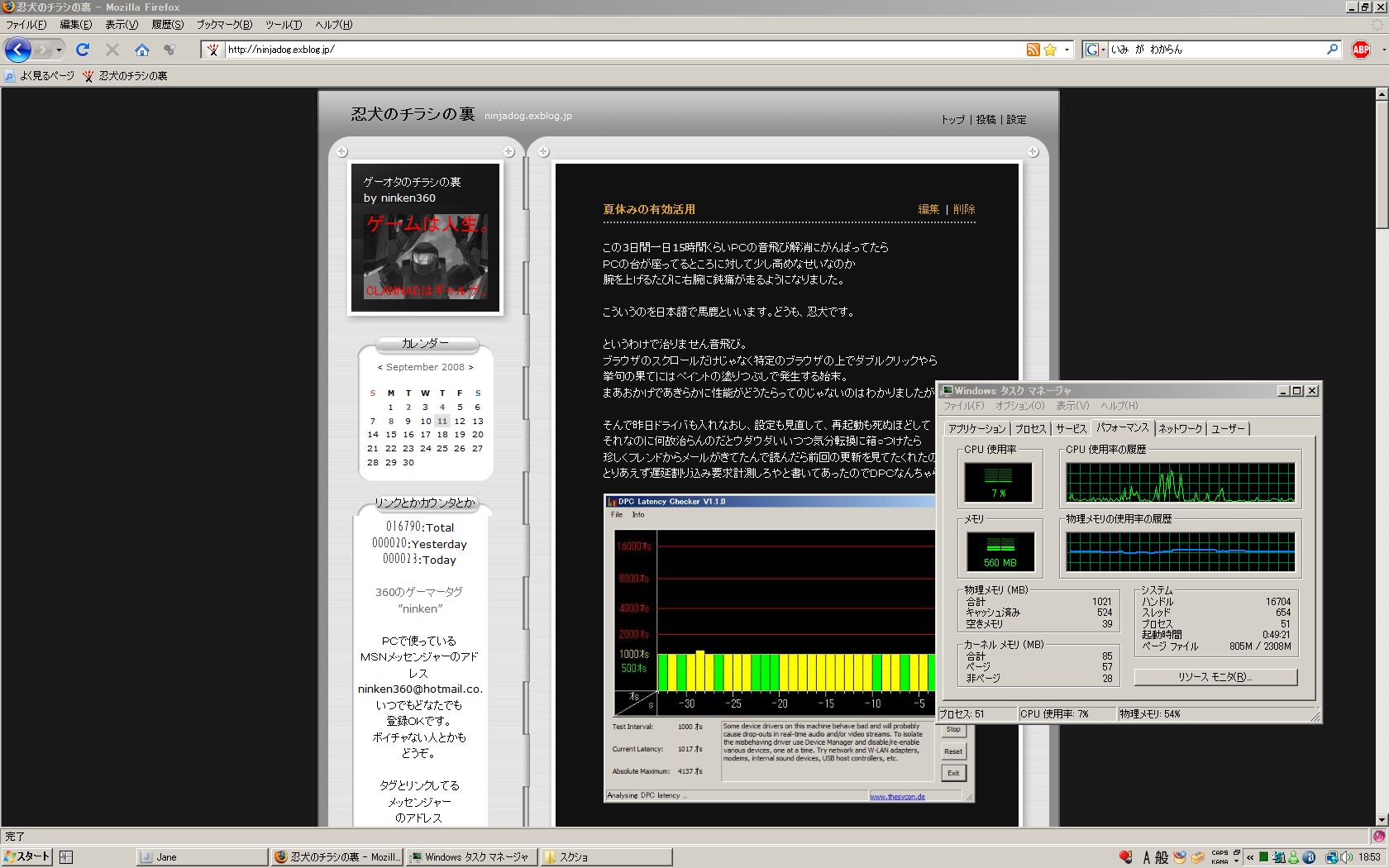
Task: Switch to Task Manager サービス tab
Action: click(1071, 429)
